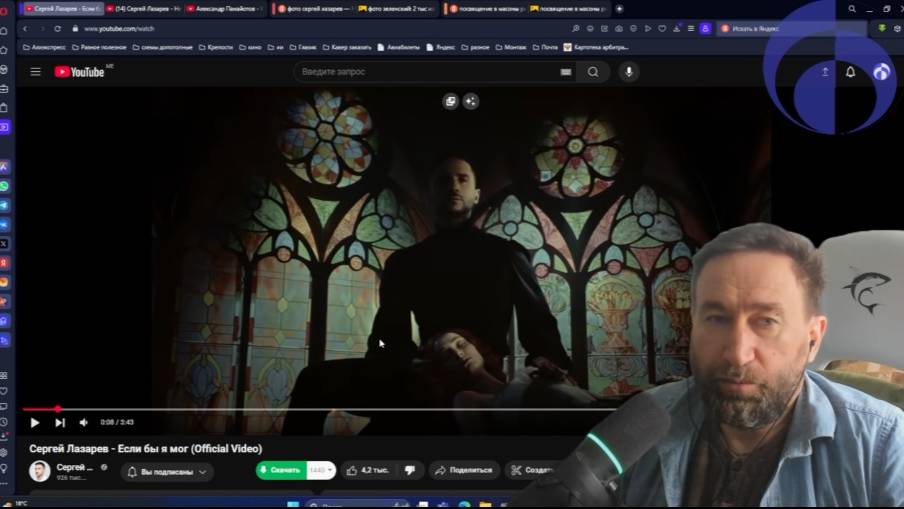Image resolution: width=904 pixels, height=509 pixels.
Task: Switch to tab 'фото сергей лазарев'
Action: coord(314,9)
